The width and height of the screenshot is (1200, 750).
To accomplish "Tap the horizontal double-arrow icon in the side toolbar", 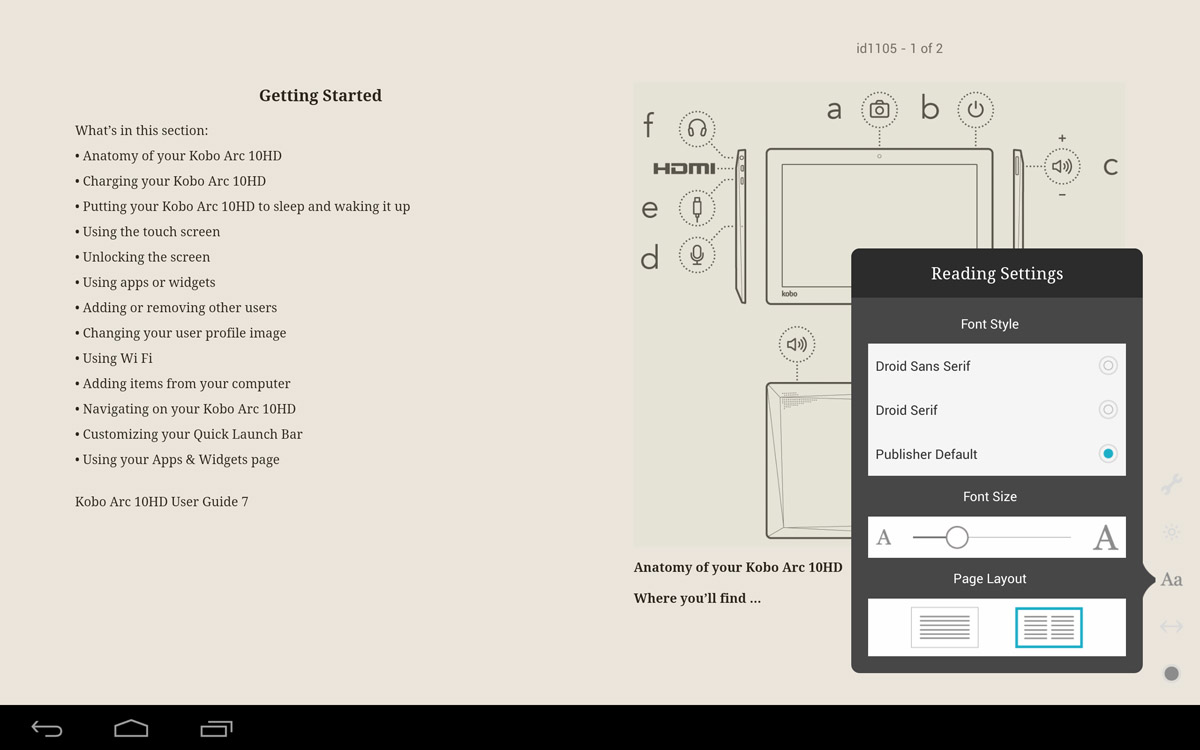I will click(1171, 627).
